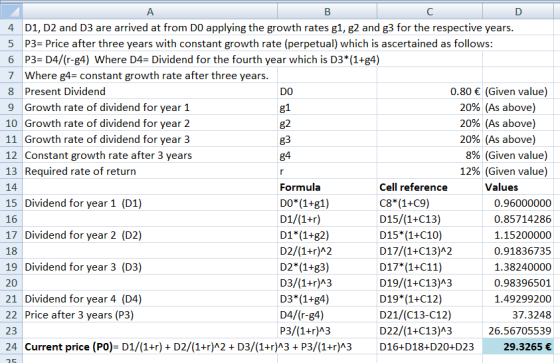Click 'Where g4= constant growth rate' cell

[x=150, y=75]
